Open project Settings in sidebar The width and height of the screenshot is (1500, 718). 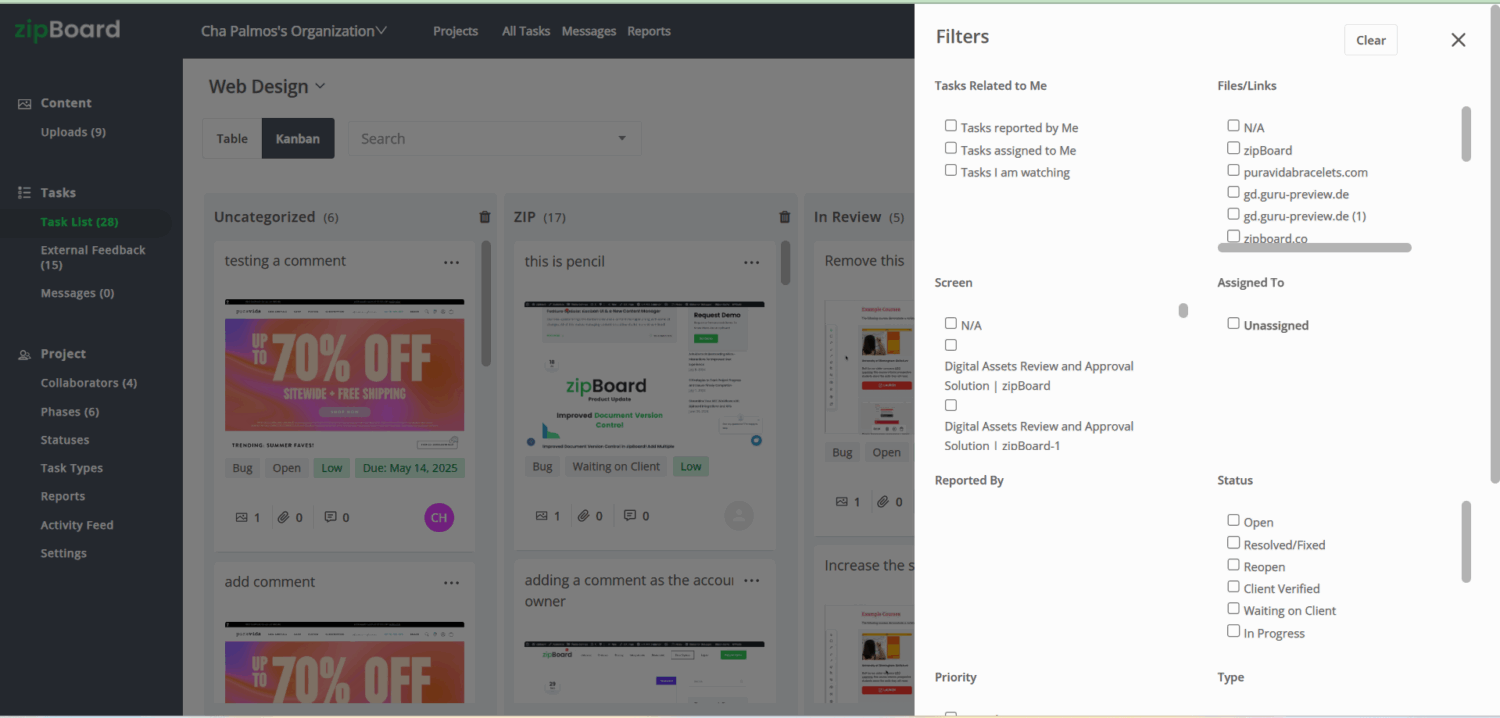coord(64,553)
